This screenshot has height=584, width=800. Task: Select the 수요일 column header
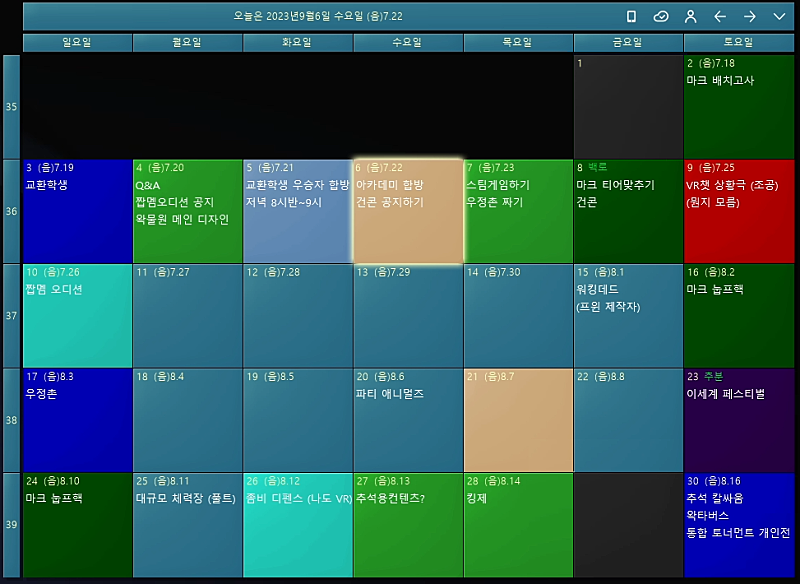tap(408, 43)
